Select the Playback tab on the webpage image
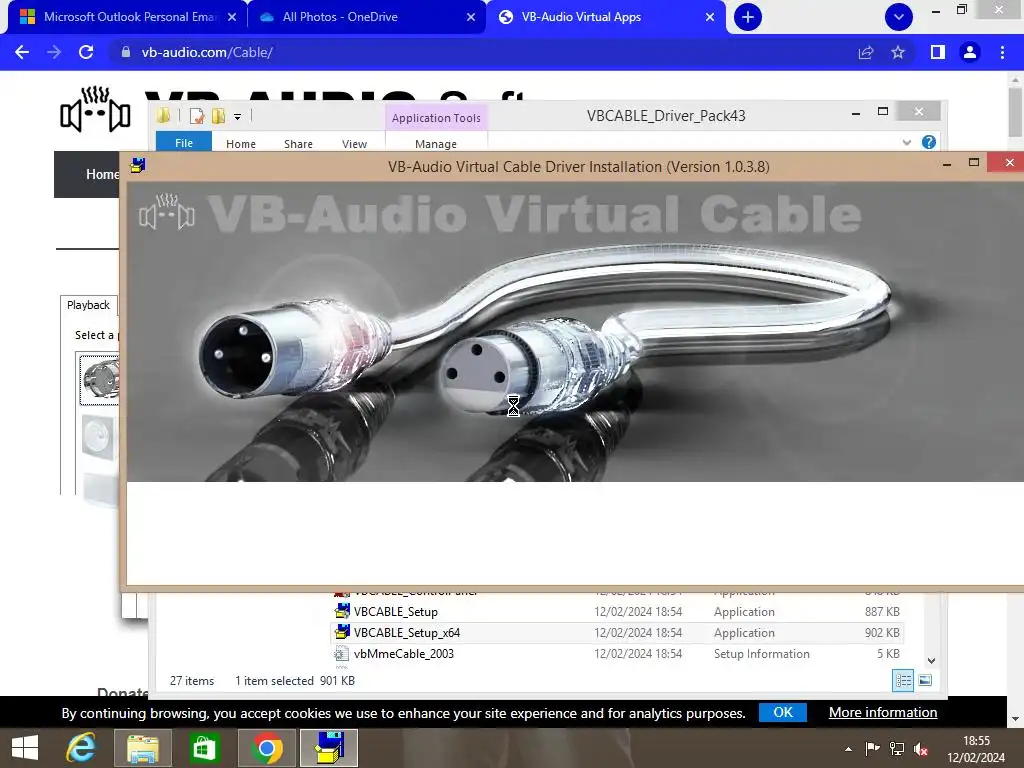Viewport: 1024px width, 768px height. [88, 305]
